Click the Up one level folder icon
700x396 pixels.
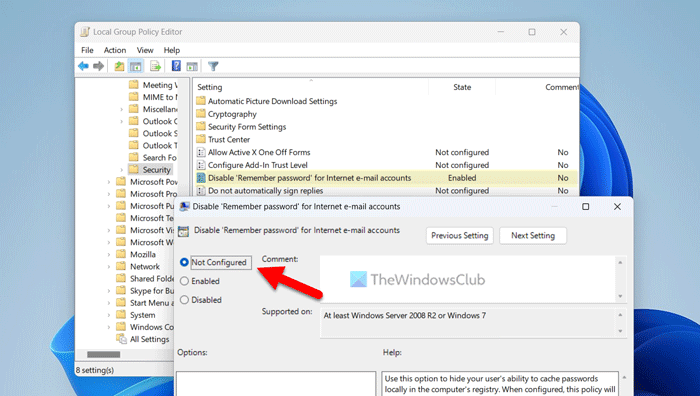point(119,67)
